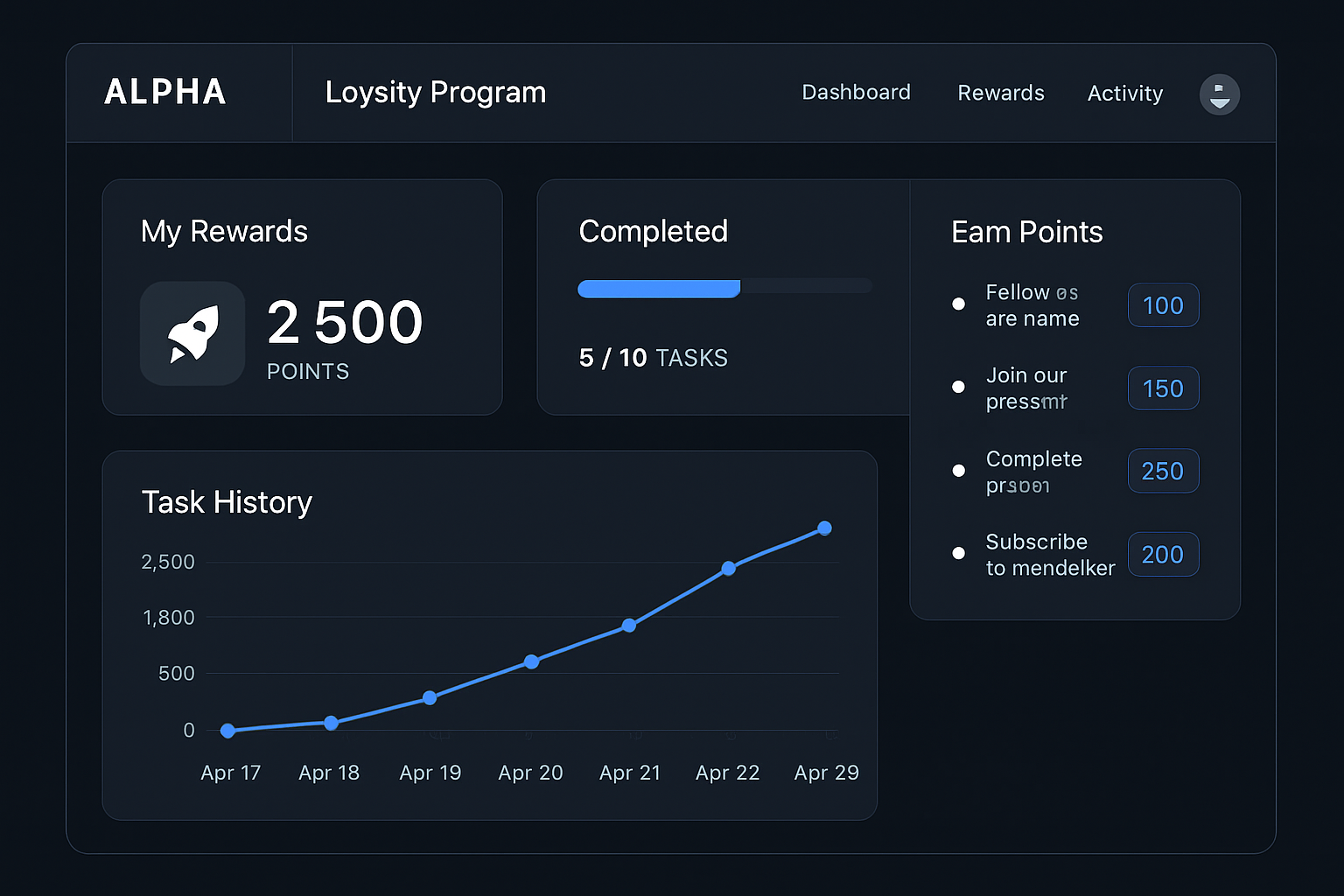Click the bullet icon beside 'Join our press' task
This screenshot has height=896, width=1344.
coord(959,387)
